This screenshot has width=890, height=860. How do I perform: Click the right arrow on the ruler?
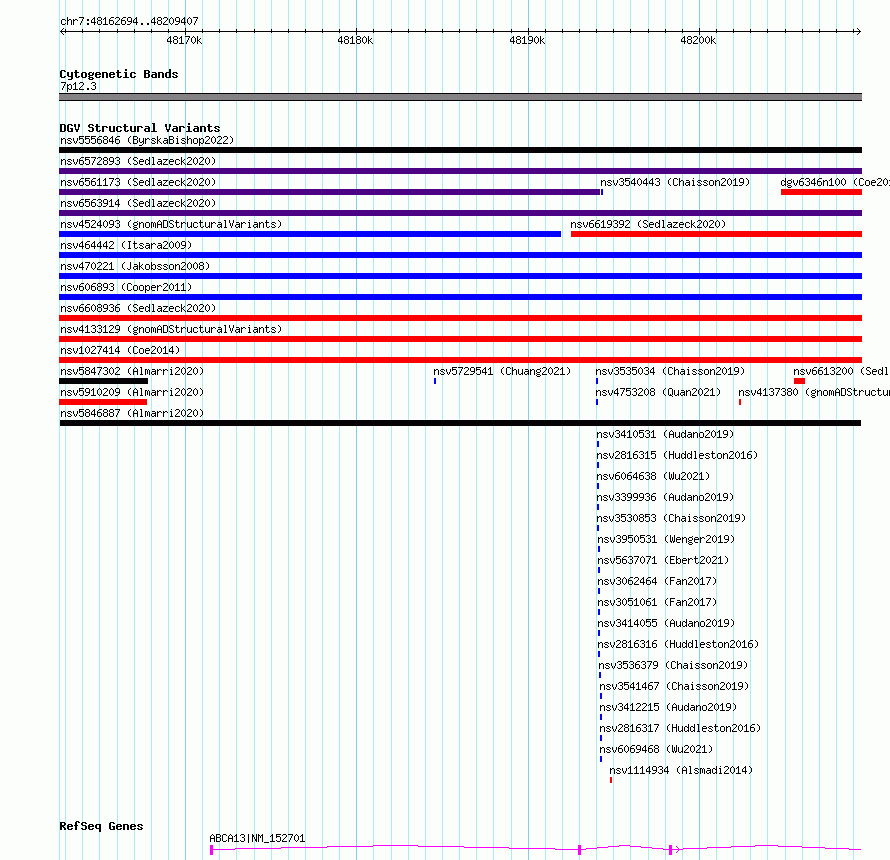pos(858,32)
